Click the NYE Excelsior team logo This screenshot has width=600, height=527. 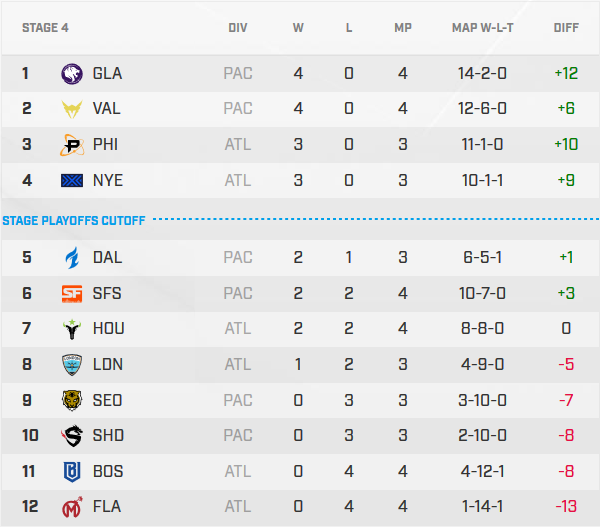click(72, 181)
